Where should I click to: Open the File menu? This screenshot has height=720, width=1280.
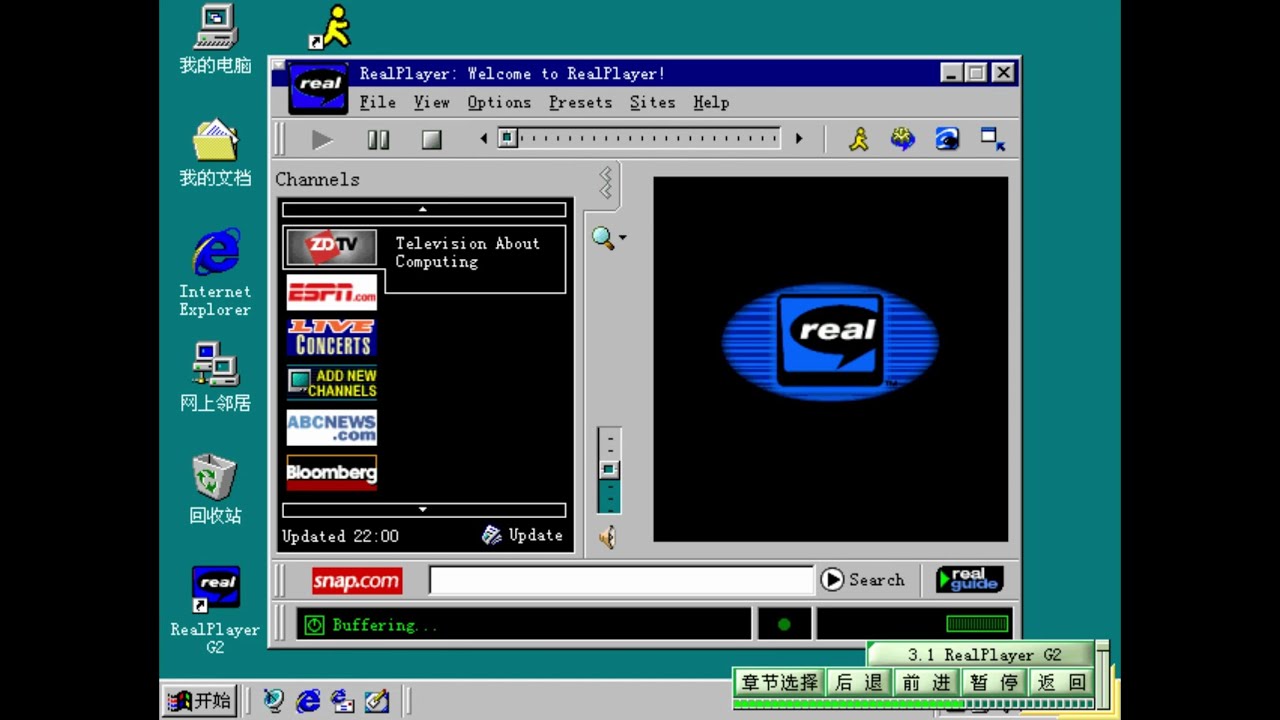[378, 102]
